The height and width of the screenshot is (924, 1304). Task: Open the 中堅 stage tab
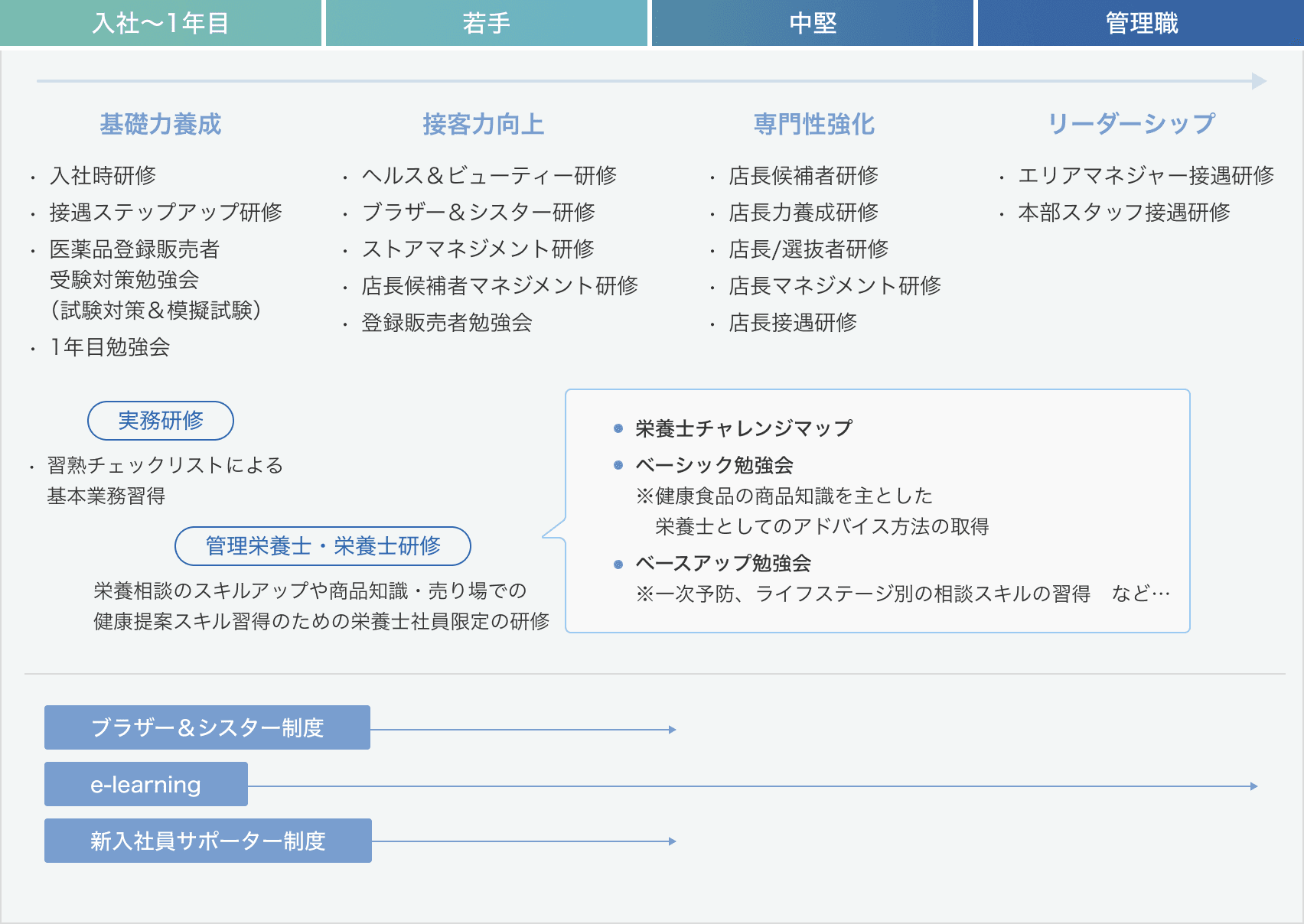(x=813, y=24)
